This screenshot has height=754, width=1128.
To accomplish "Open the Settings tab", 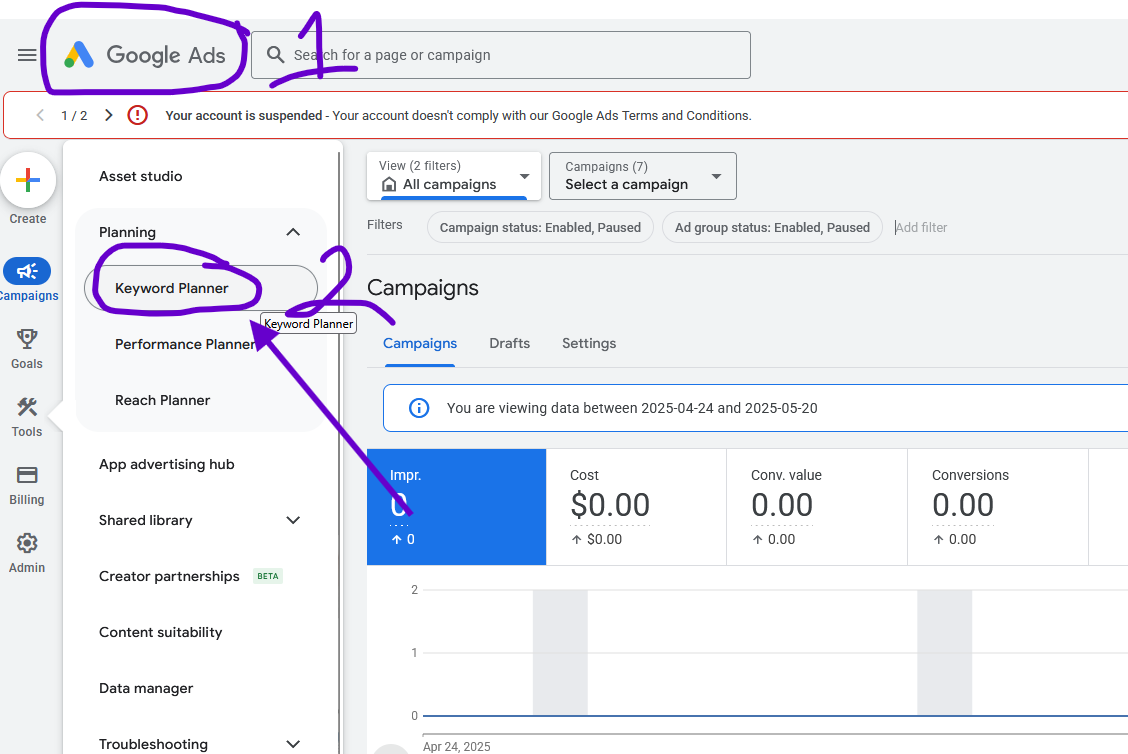I will coord(588,343).
